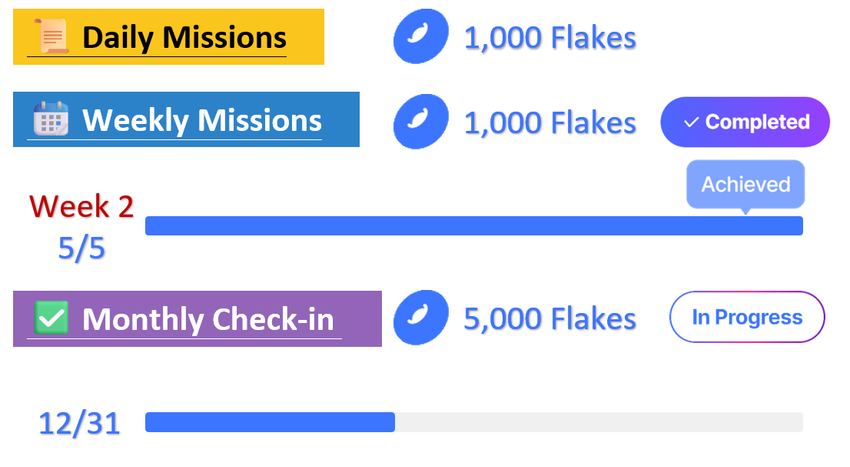Open the Daily Missions tab
The width and height of the screenshot is (850, 467).
tap(183, 39)
